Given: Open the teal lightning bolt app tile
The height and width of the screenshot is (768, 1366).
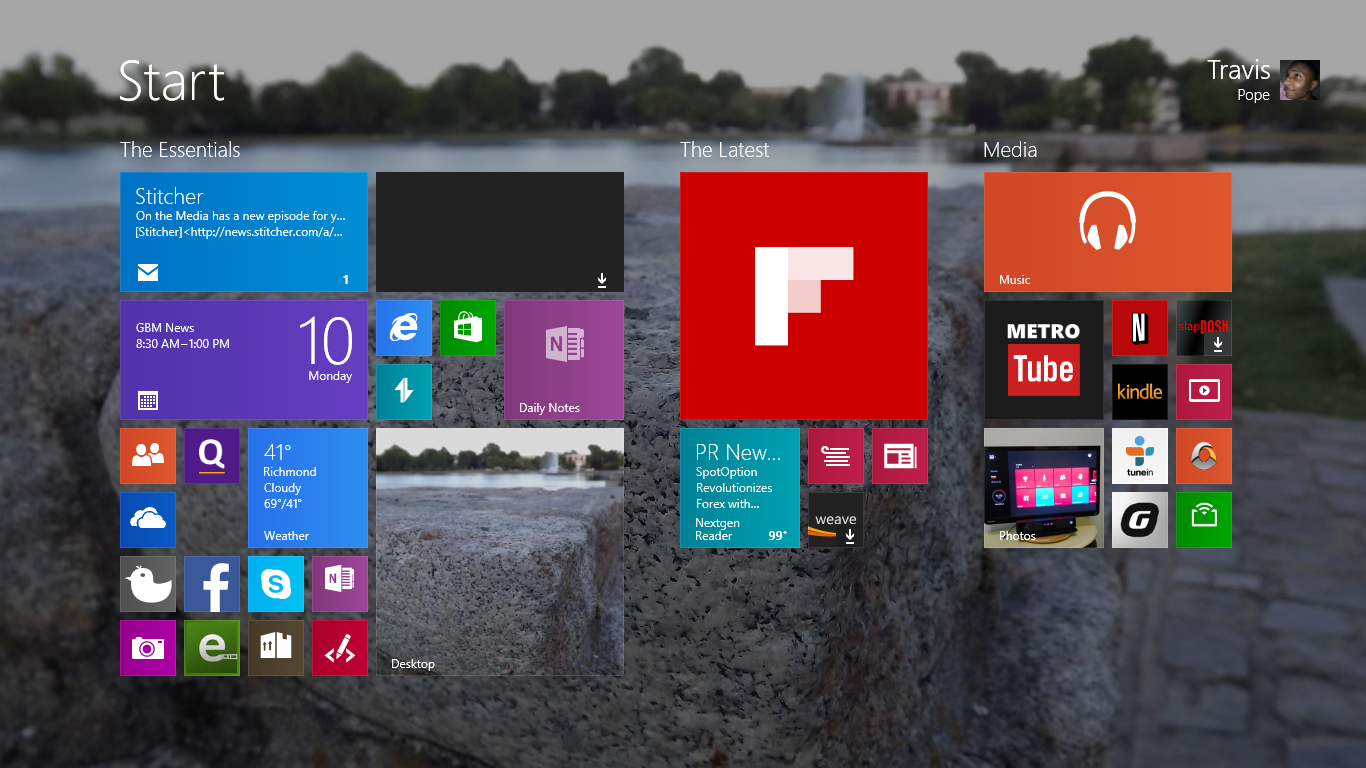Looking at the screenshot, I should pyautogui.click(x=404, y=392).
